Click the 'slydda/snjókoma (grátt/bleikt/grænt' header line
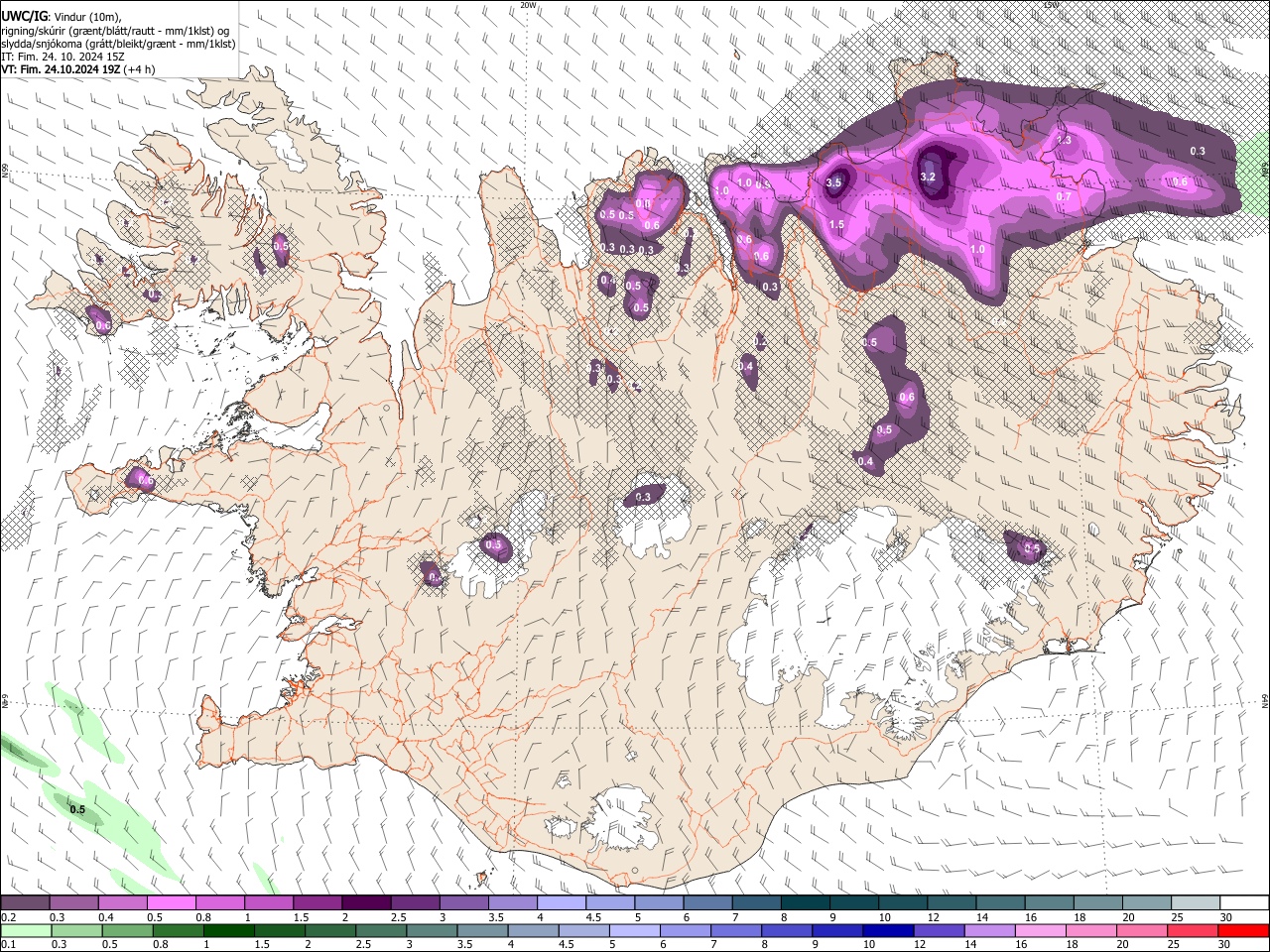The image size is (1270, 952). 118,44
